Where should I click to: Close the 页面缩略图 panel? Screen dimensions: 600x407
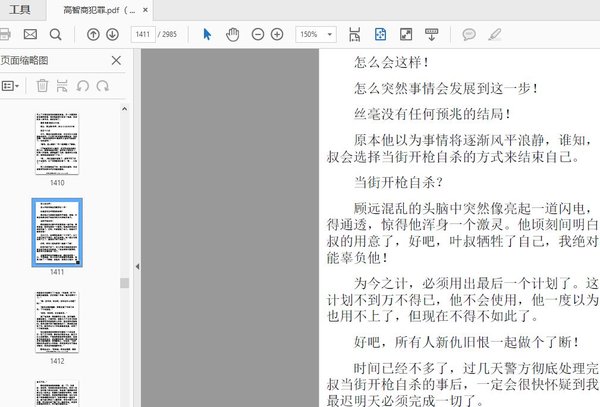[116, 60]
